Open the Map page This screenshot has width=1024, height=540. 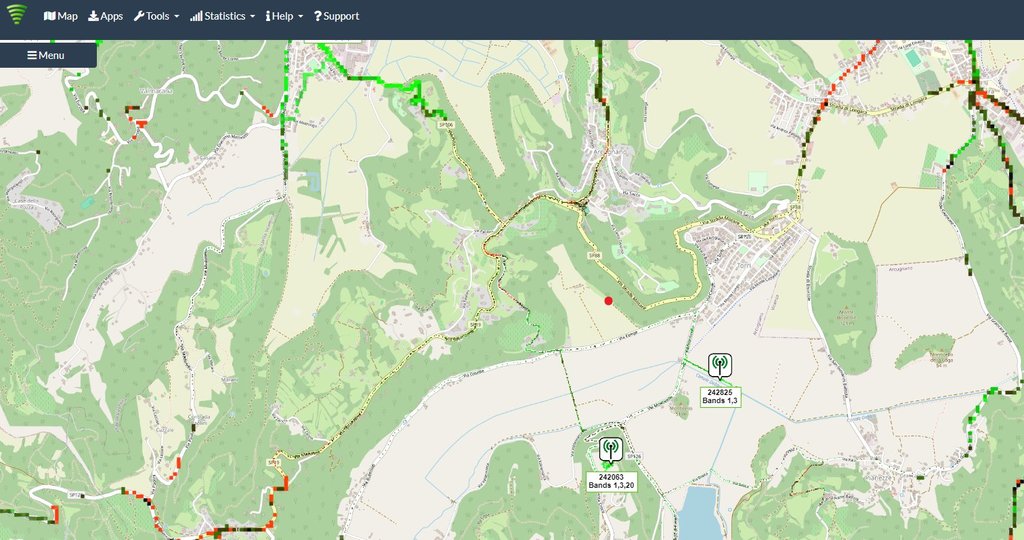pos(61,16)
